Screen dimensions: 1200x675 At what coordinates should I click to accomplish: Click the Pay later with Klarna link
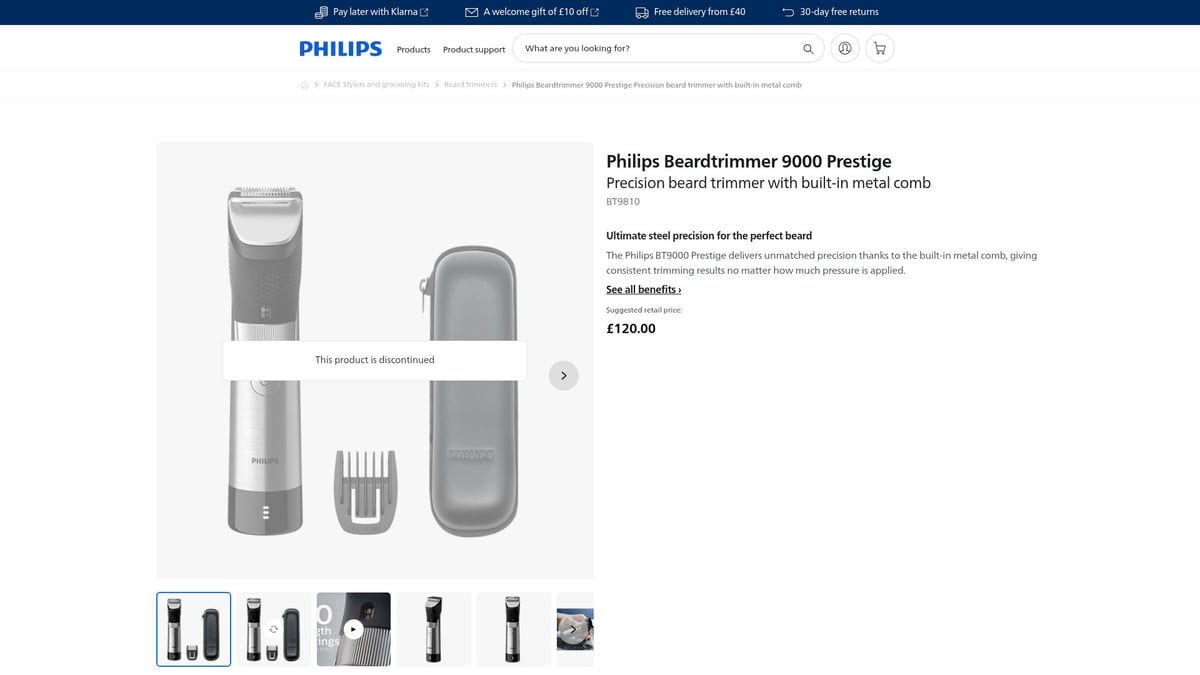[375, 12]
